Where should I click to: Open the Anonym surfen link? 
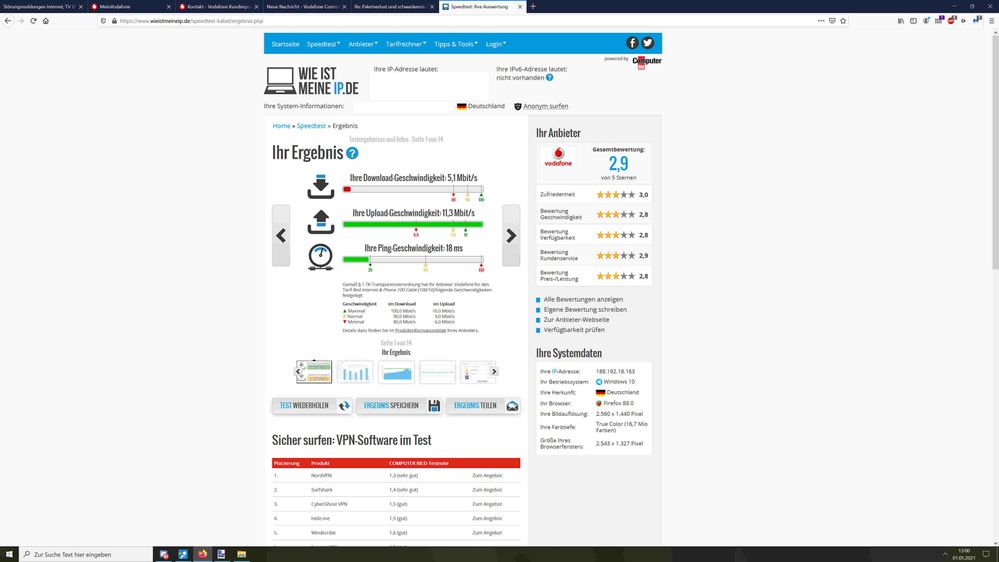545,106
